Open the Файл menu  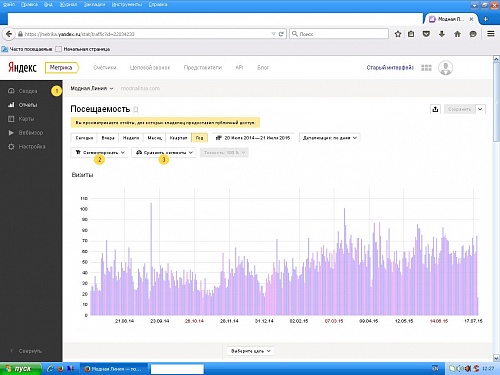coord(9,4)
